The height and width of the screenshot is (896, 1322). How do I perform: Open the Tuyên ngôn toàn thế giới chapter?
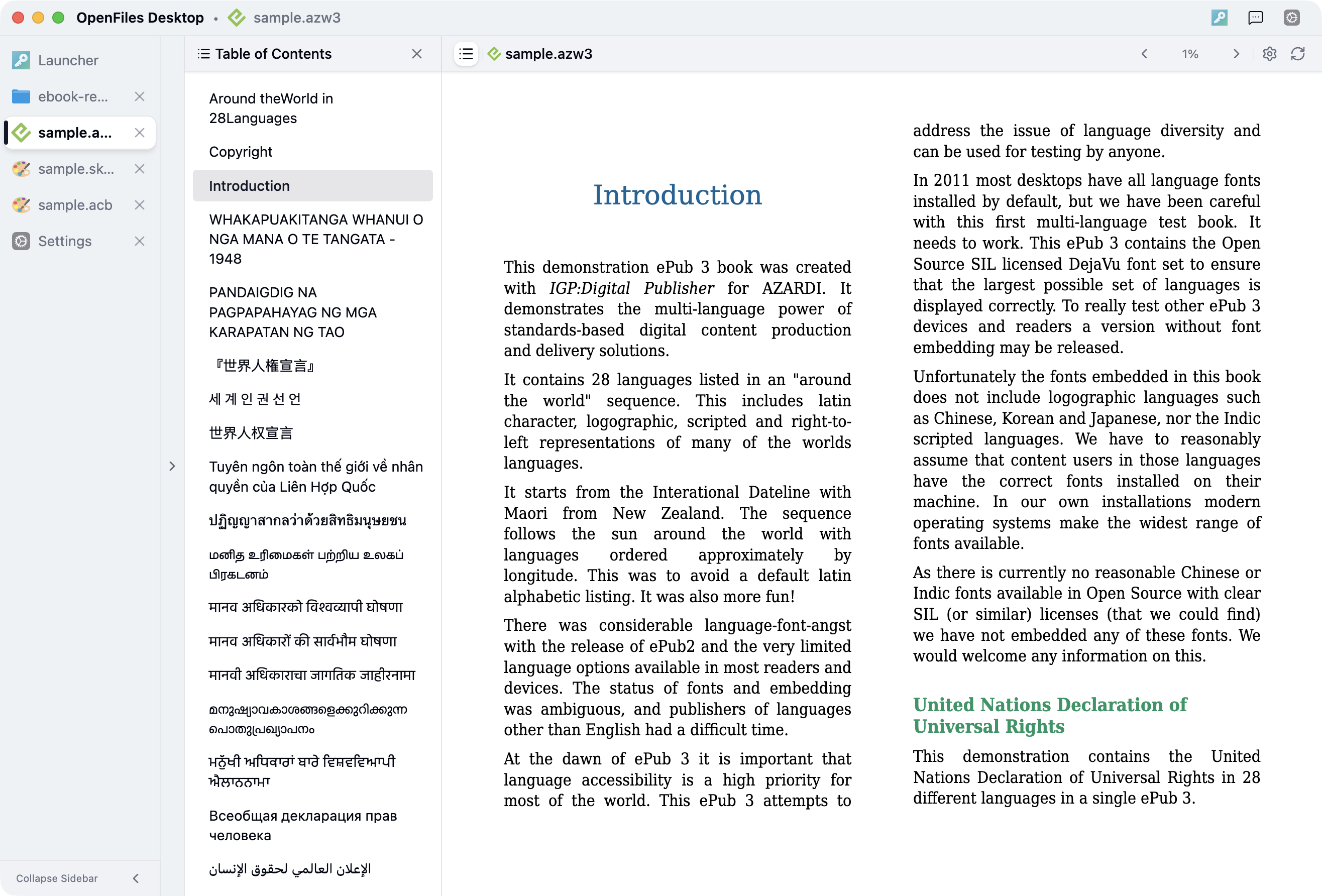point(313,477)
